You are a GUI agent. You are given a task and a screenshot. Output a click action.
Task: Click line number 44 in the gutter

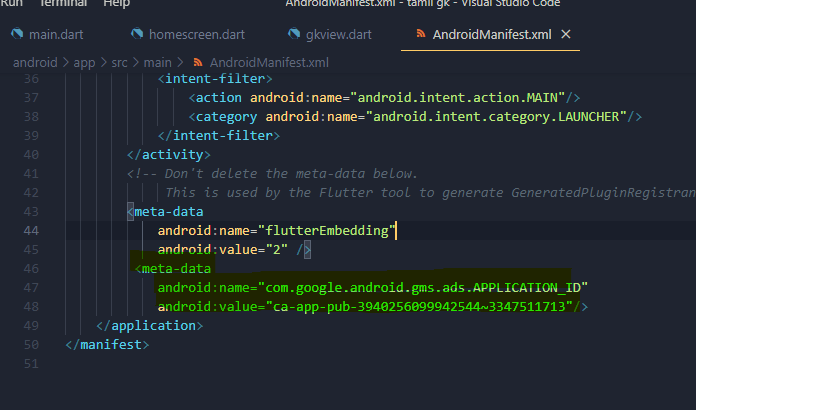(31, 230)
